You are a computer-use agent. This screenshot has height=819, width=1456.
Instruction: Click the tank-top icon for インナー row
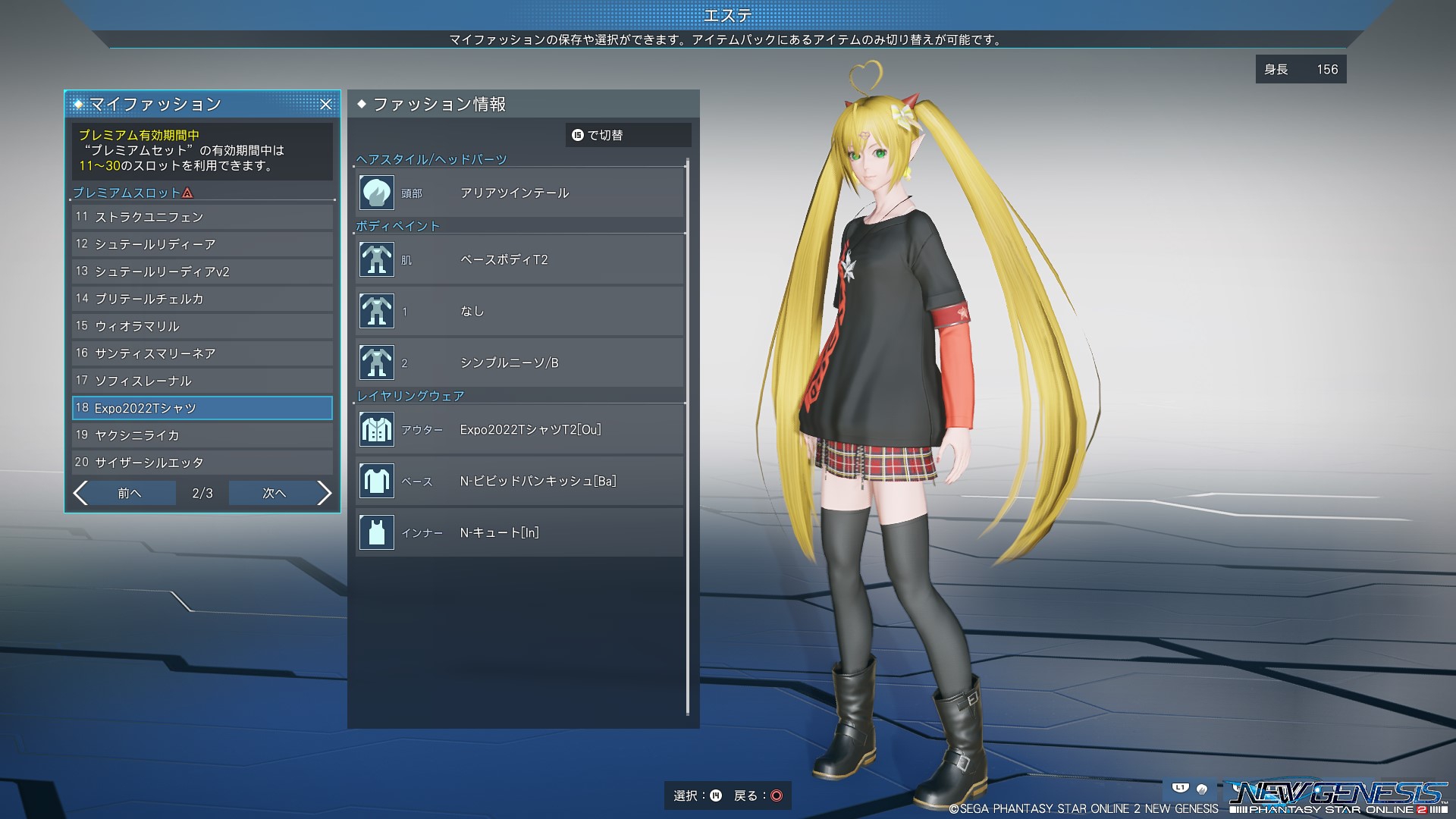point(376,532)
